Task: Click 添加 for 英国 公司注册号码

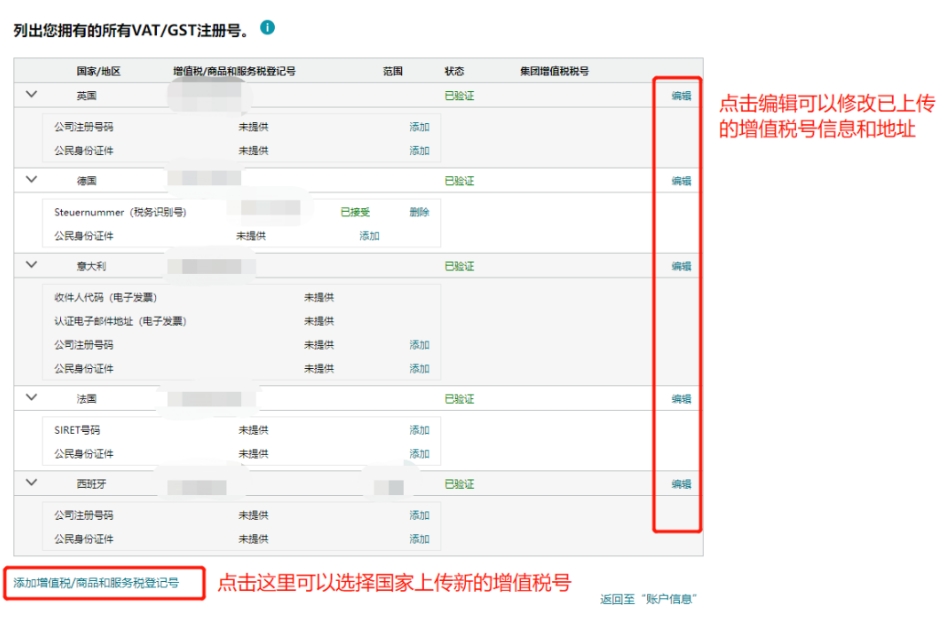Action: [x=419, y=127]
